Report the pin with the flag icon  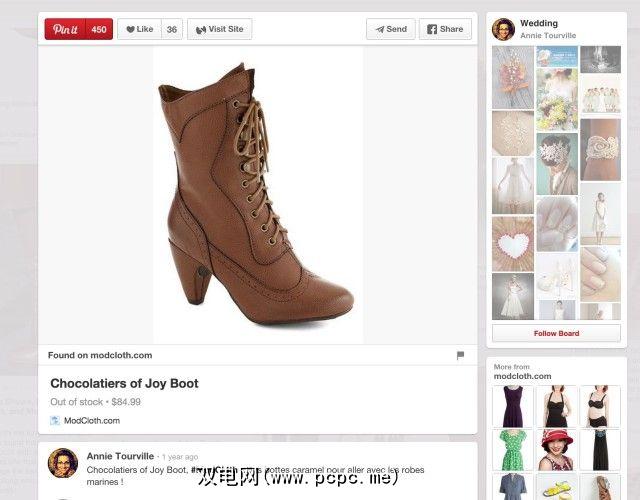click(x=460, y=355)
